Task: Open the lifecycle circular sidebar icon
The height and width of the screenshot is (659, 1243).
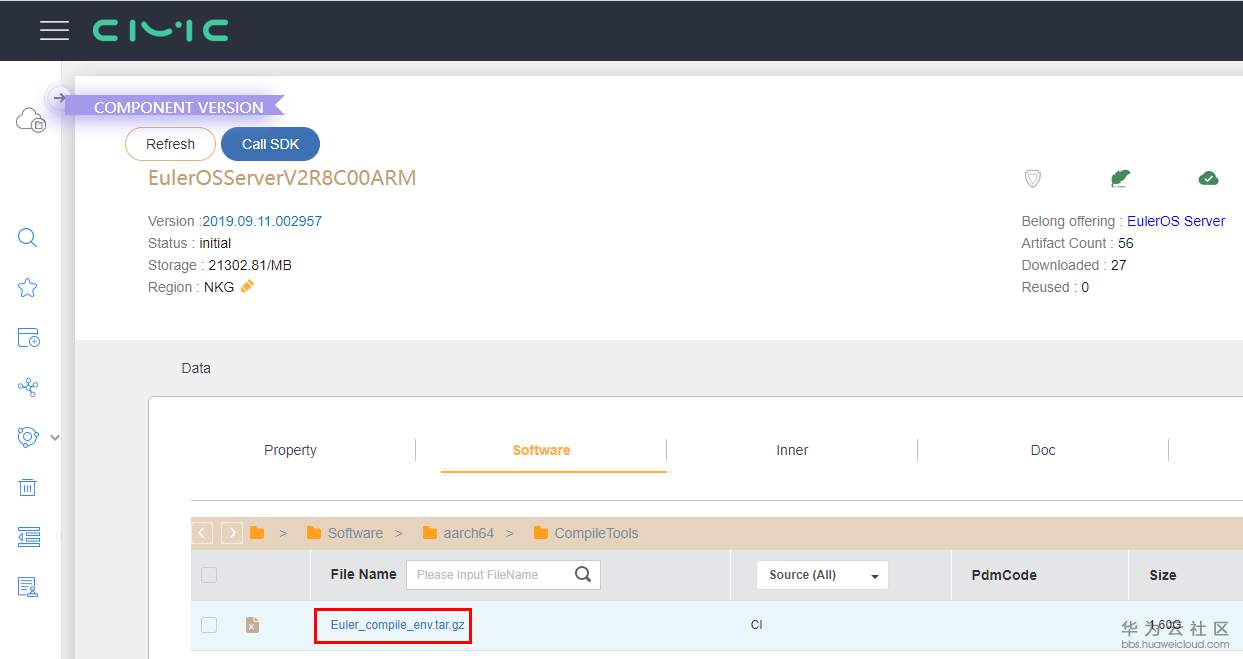Action: click(28, 437)
